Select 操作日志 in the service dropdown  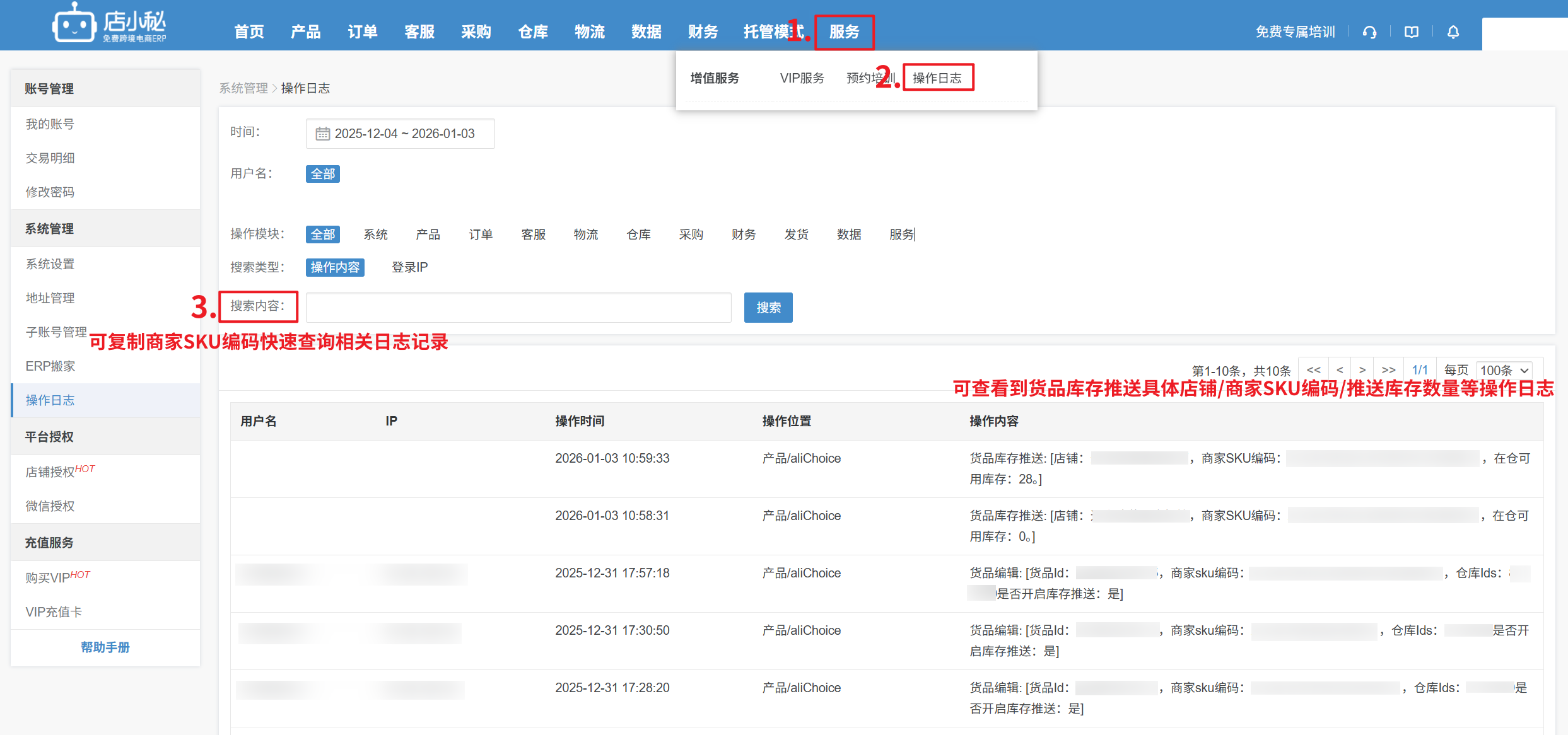pyautogui.click(x=937, y=78)
